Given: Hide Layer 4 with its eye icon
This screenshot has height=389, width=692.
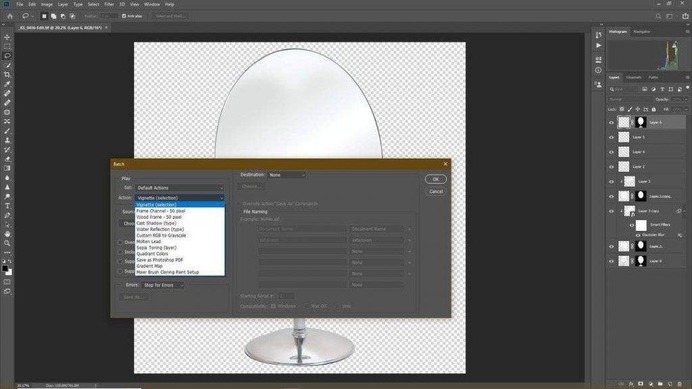Looking at the screenshot, I should tap(611, 152).
